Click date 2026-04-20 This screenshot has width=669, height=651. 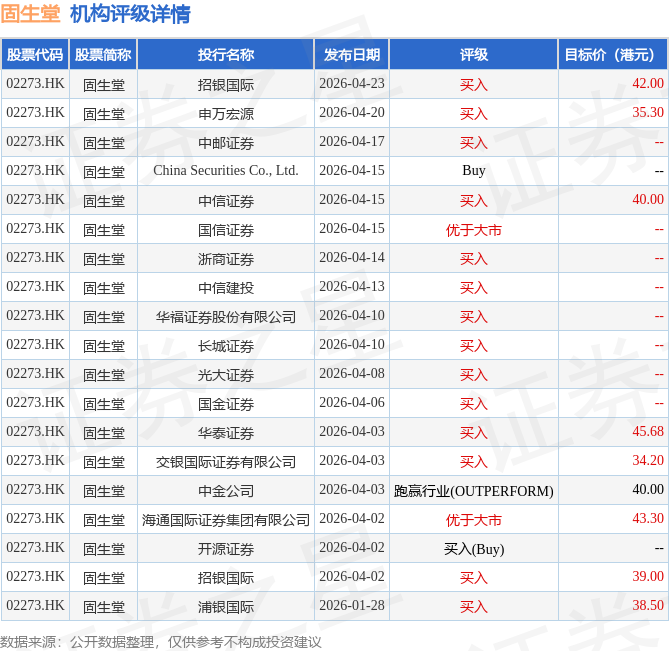coord(352,113)
